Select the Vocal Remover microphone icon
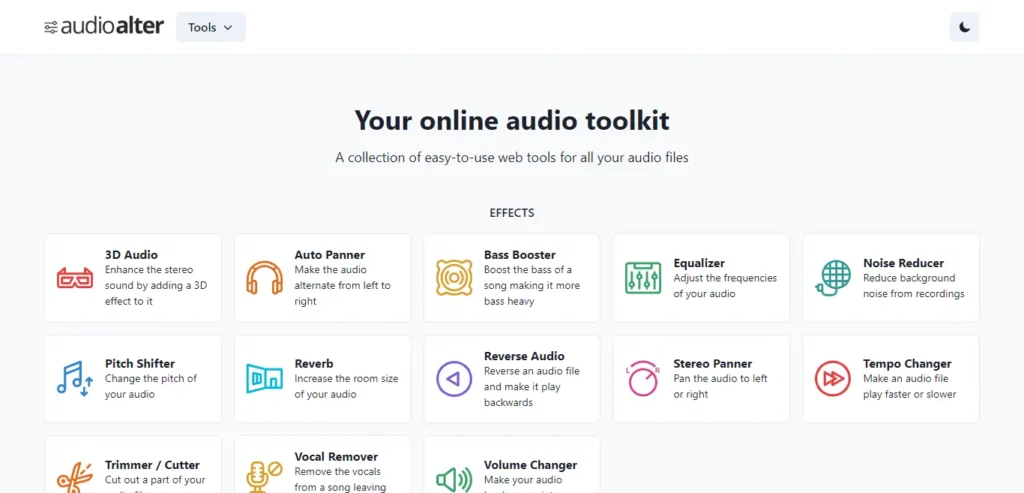 pyautogui.click(x=264, y=477)
